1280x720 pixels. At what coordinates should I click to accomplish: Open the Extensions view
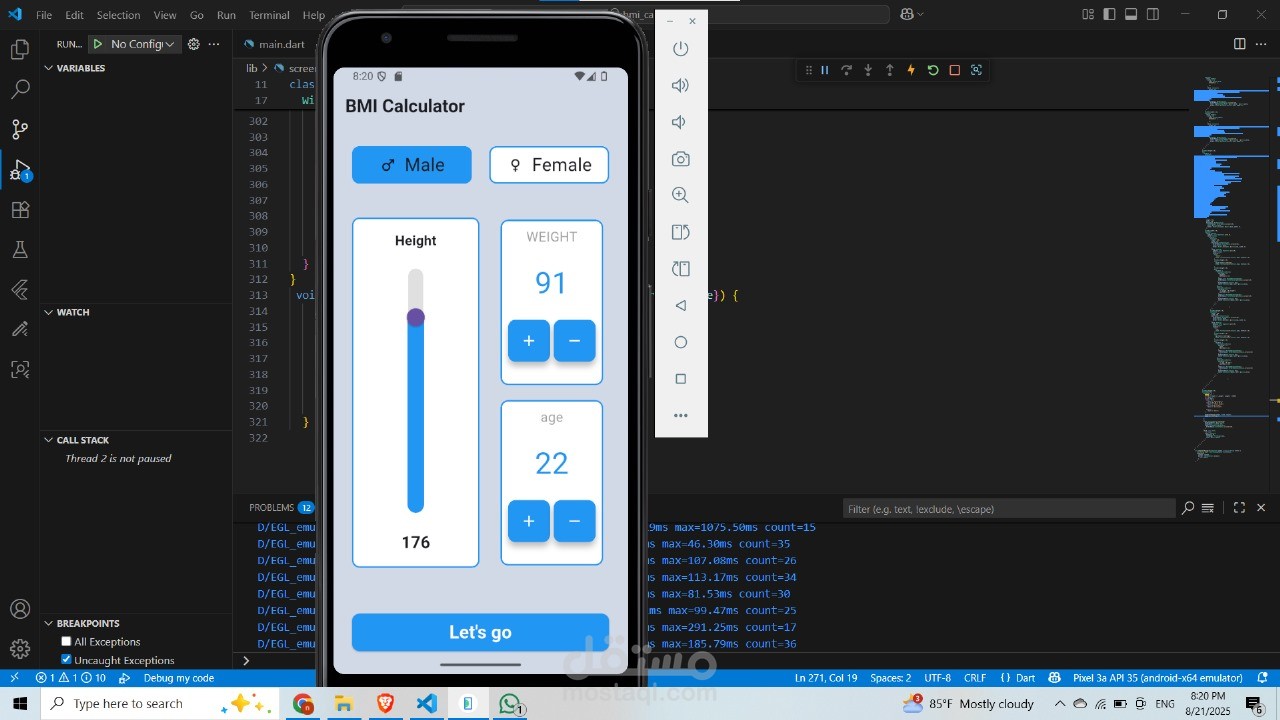pos(20,209)
